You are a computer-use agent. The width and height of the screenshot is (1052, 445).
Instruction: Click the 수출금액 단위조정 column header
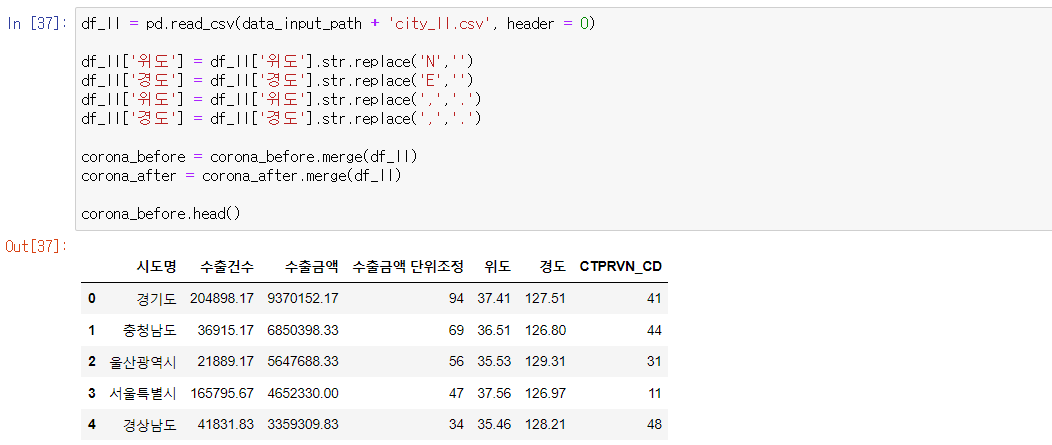point(408,266)
